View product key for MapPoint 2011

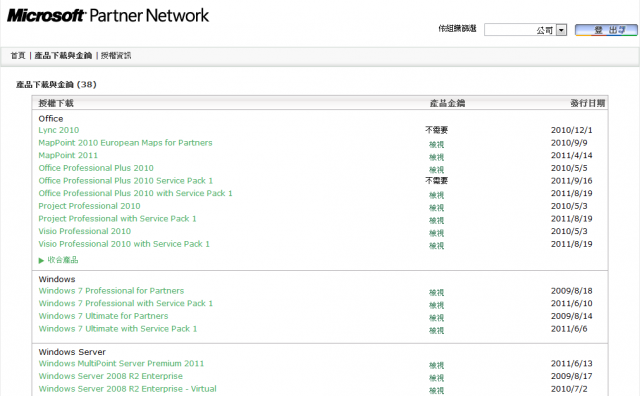pyautogui.click(x=436, y=157)
